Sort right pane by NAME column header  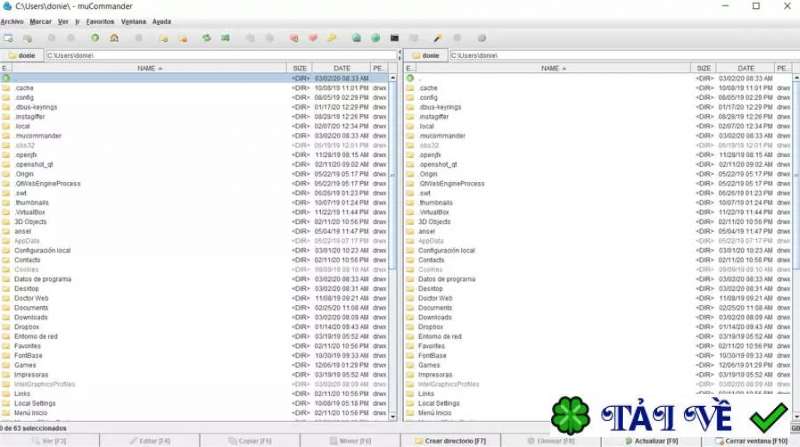554,68
